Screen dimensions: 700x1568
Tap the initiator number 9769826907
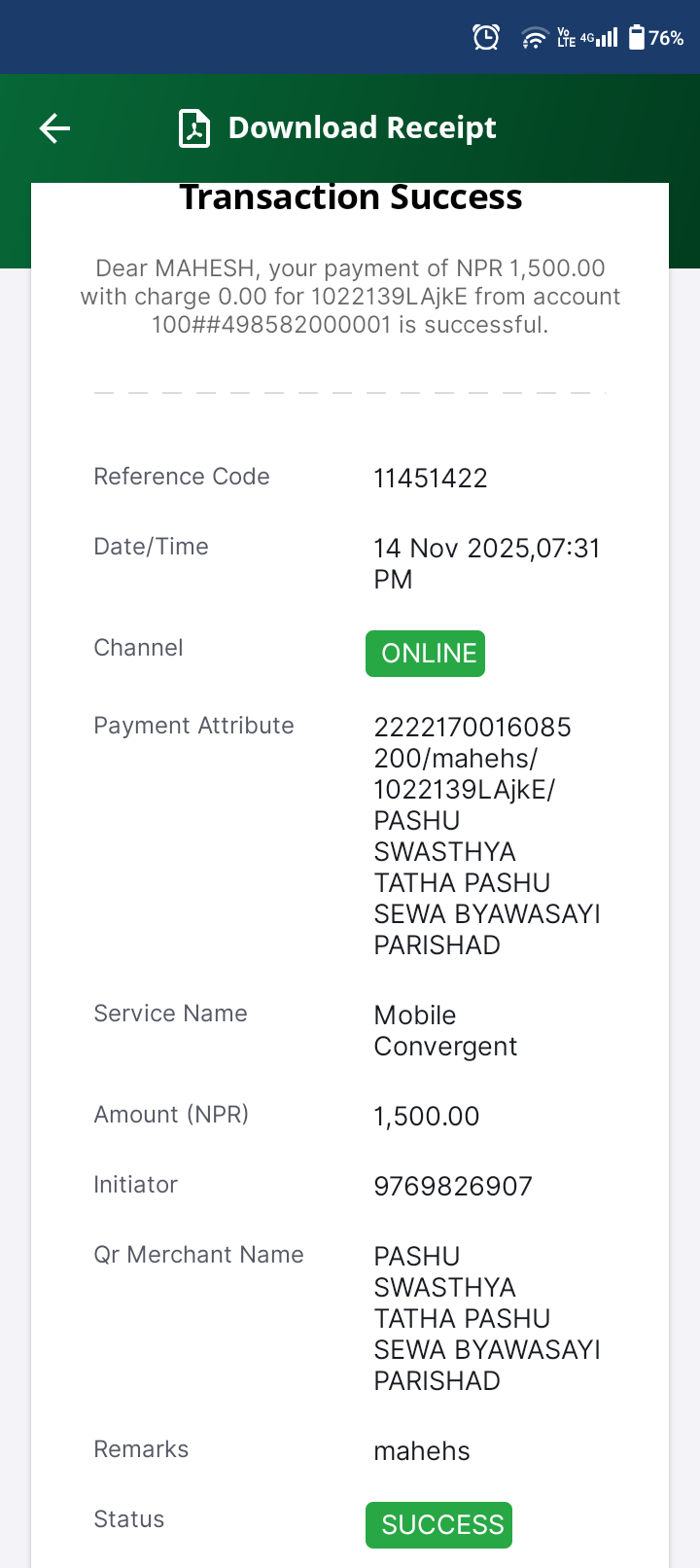coord(453,1187)
